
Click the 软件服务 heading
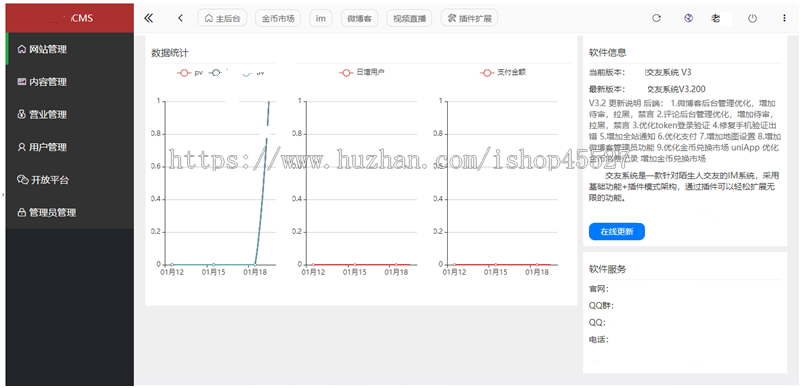[608, 269]
